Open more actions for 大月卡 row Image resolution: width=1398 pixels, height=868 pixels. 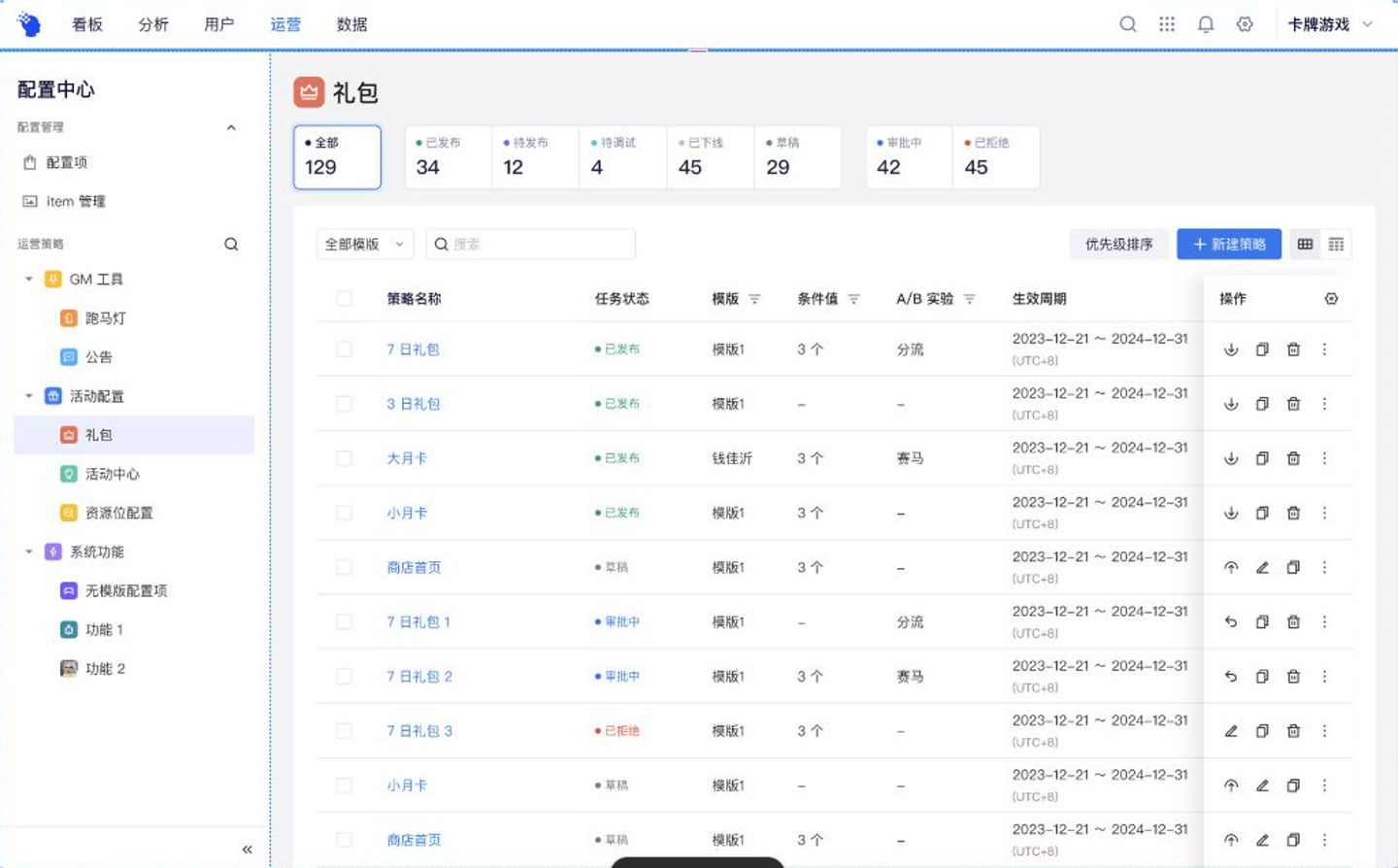click(x=1324, y=458)
